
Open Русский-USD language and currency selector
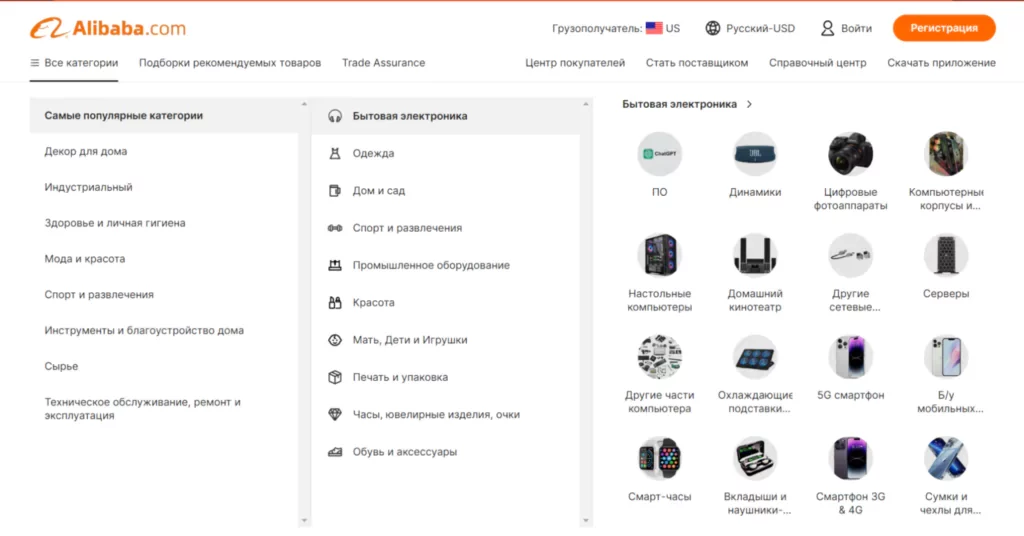[750, 28]
